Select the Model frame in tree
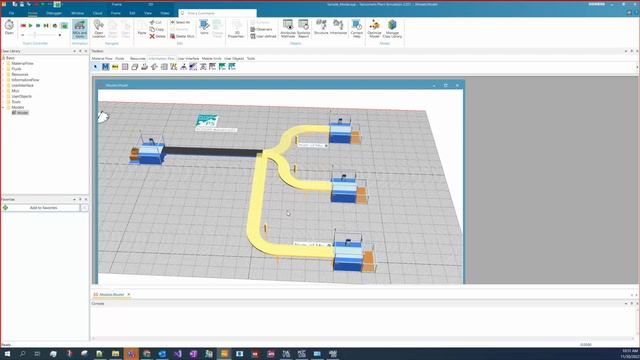640x360 pixels. pos(20,113)
